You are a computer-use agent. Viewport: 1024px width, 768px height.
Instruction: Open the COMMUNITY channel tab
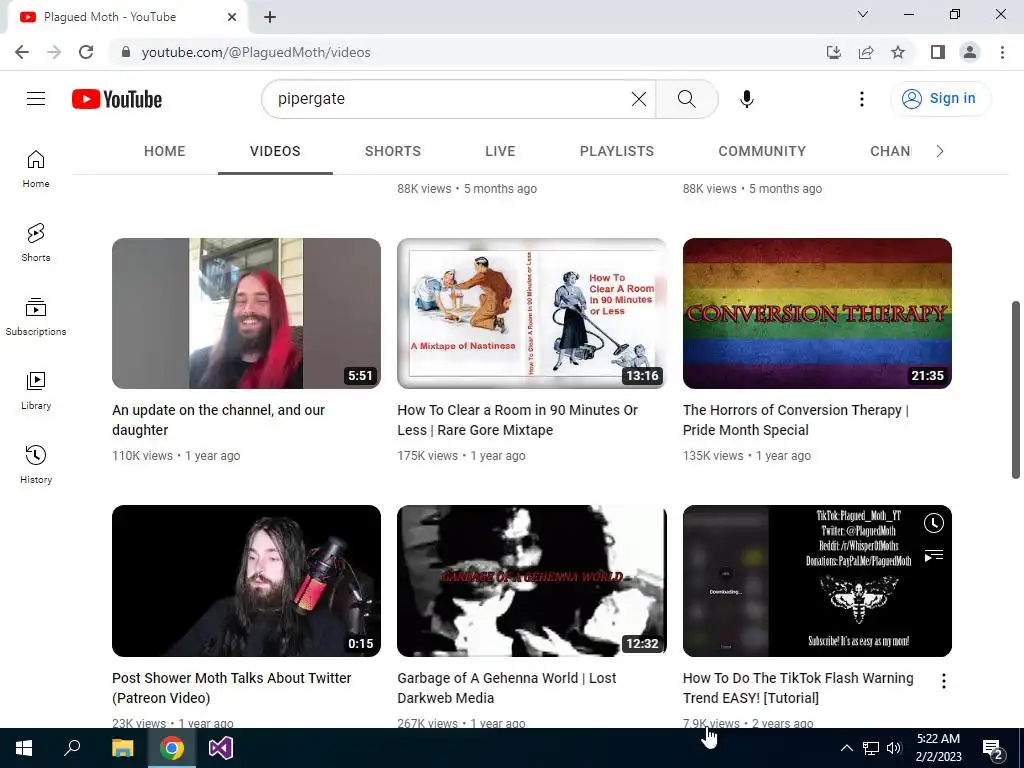[762, 152]
